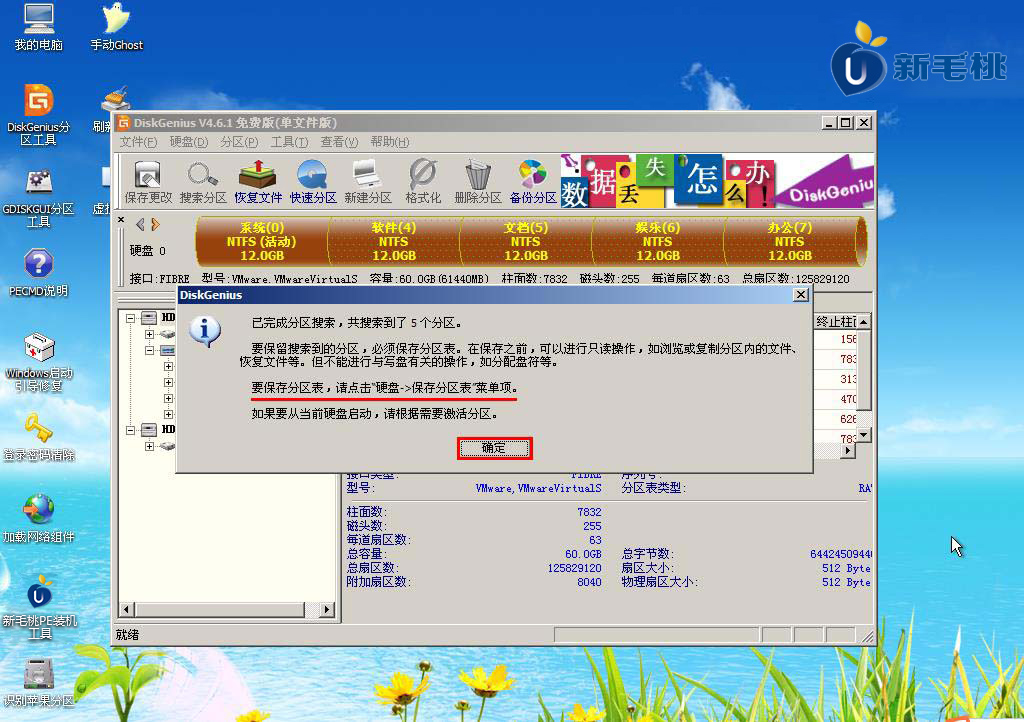This screenshot has width=1024, height=722.
Task: Open the 备份分区 tool
Action: [533, 181]
